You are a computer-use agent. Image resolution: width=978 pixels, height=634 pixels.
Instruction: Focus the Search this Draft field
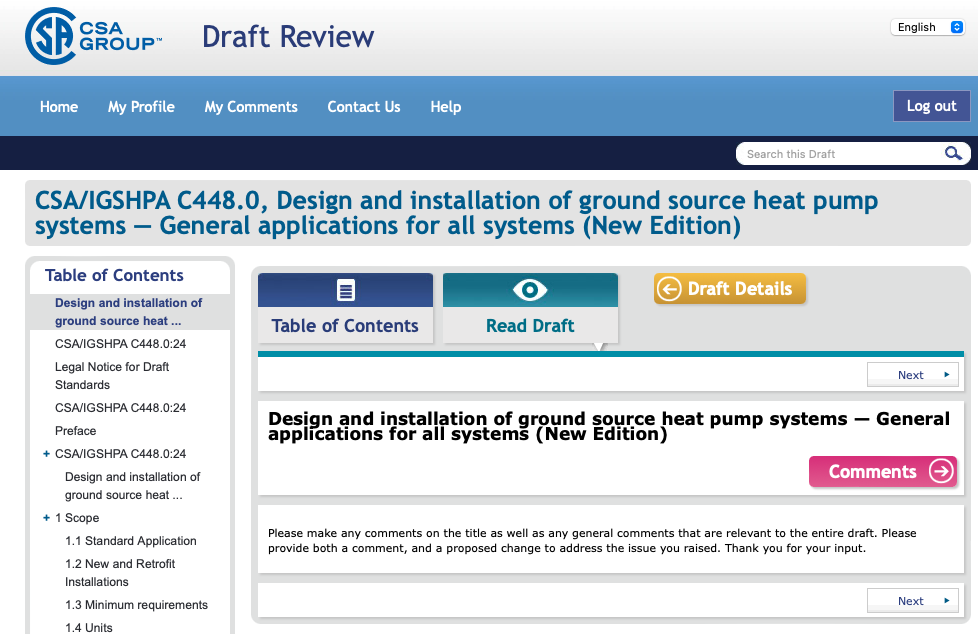point(842,154)
